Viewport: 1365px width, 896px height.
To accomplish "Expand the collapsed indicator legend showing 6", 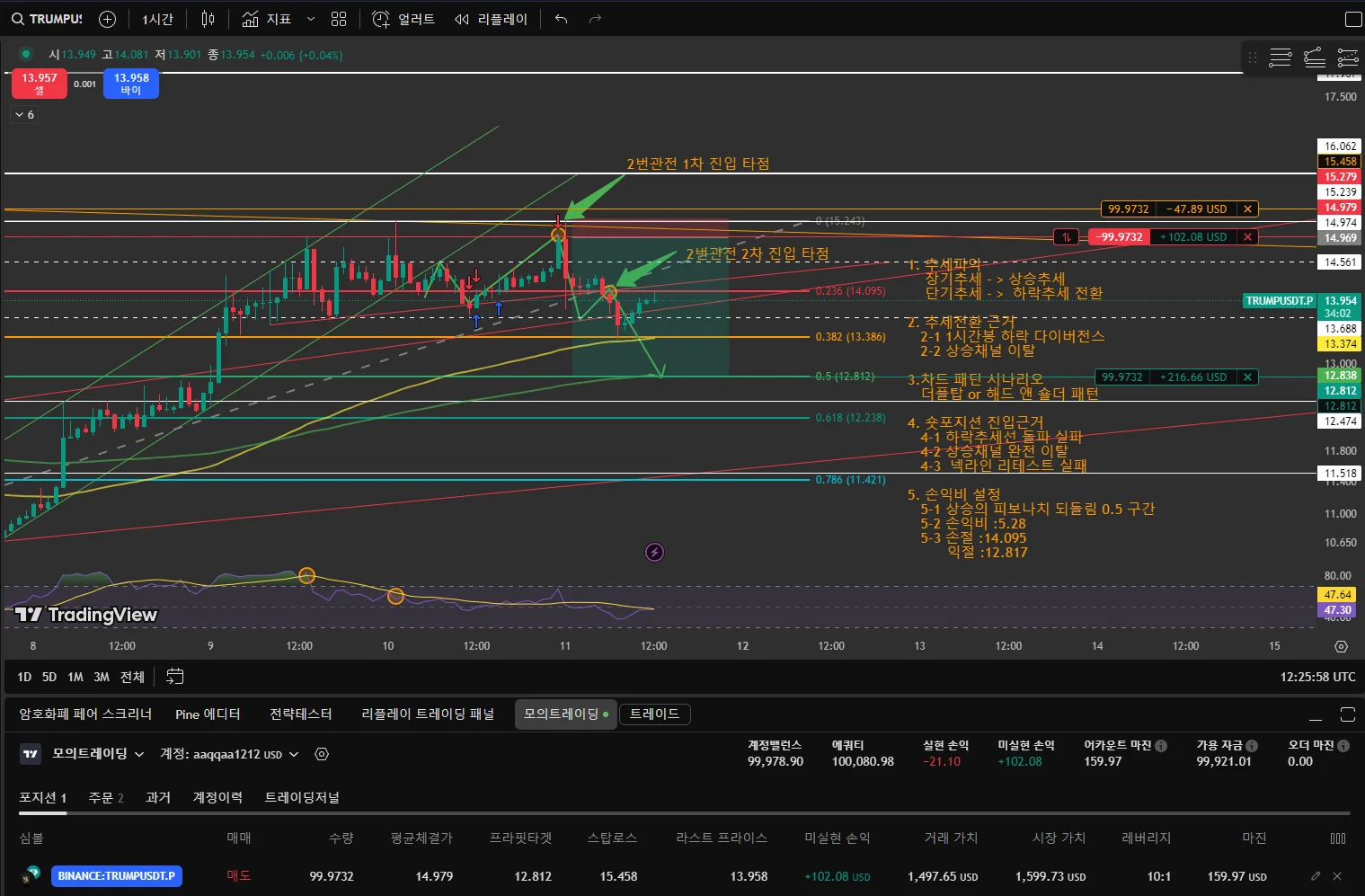I will coord(24,115).
